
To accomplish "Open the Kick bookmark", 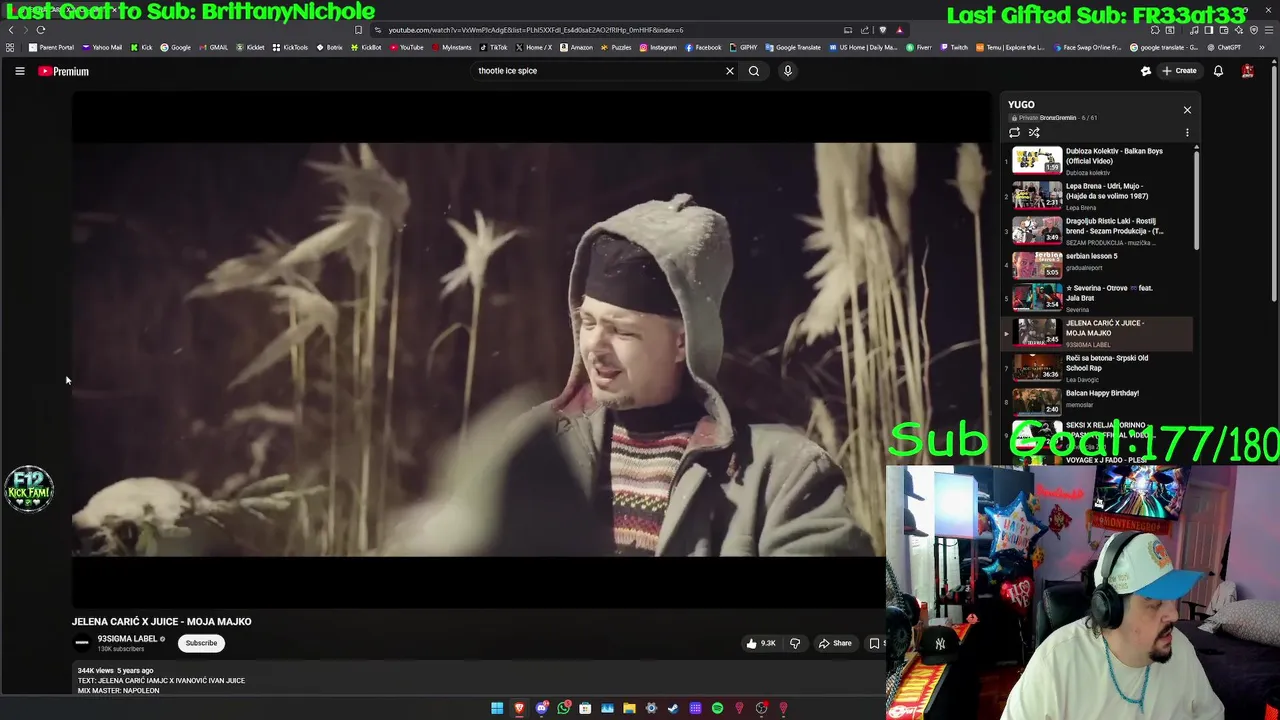I will 141,47.
